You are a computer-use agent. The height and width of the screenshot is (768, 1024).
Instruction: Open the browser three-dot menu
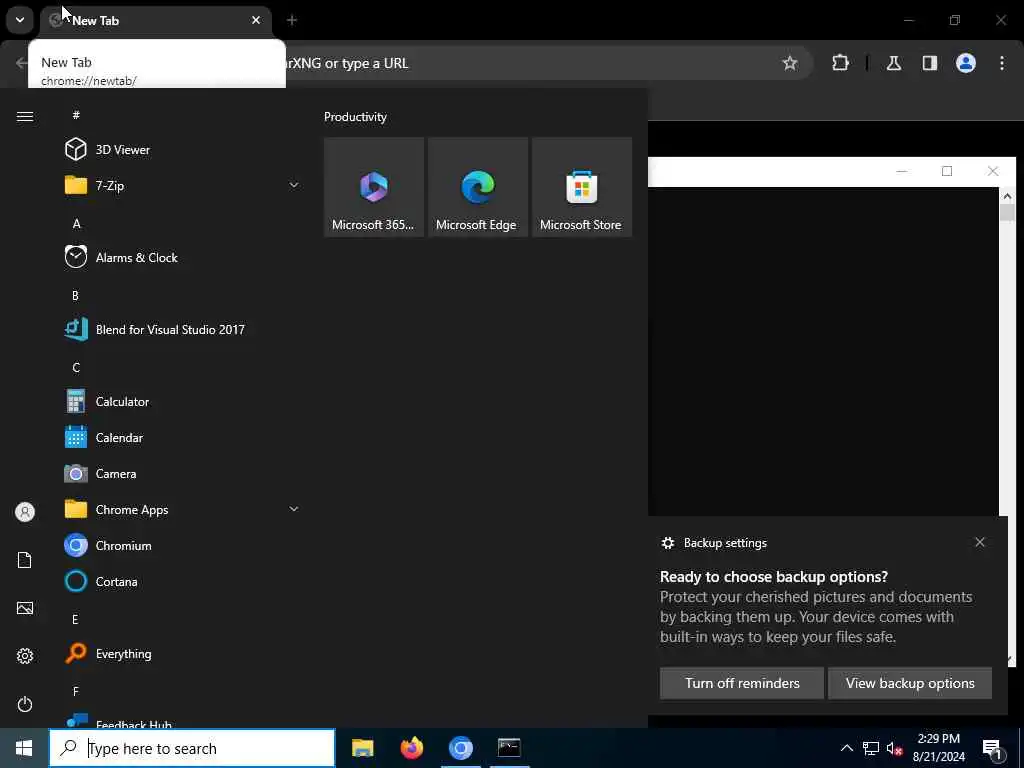(1002, 63)
